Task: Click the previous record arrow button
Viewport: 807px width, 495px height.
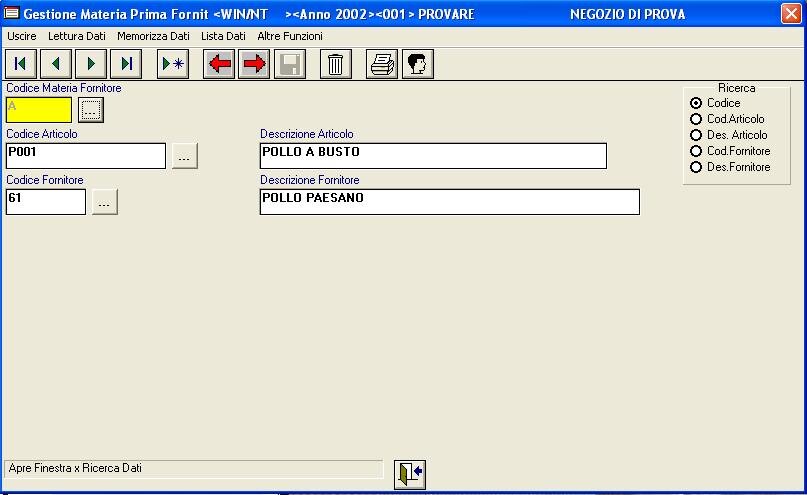Action: tap(55, 64)
